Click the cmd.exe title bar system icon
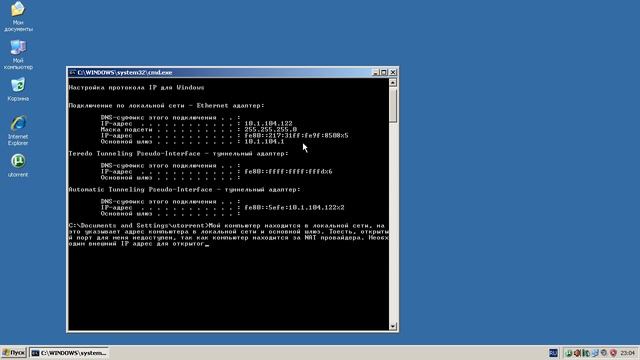 click(x=72, y=72)
